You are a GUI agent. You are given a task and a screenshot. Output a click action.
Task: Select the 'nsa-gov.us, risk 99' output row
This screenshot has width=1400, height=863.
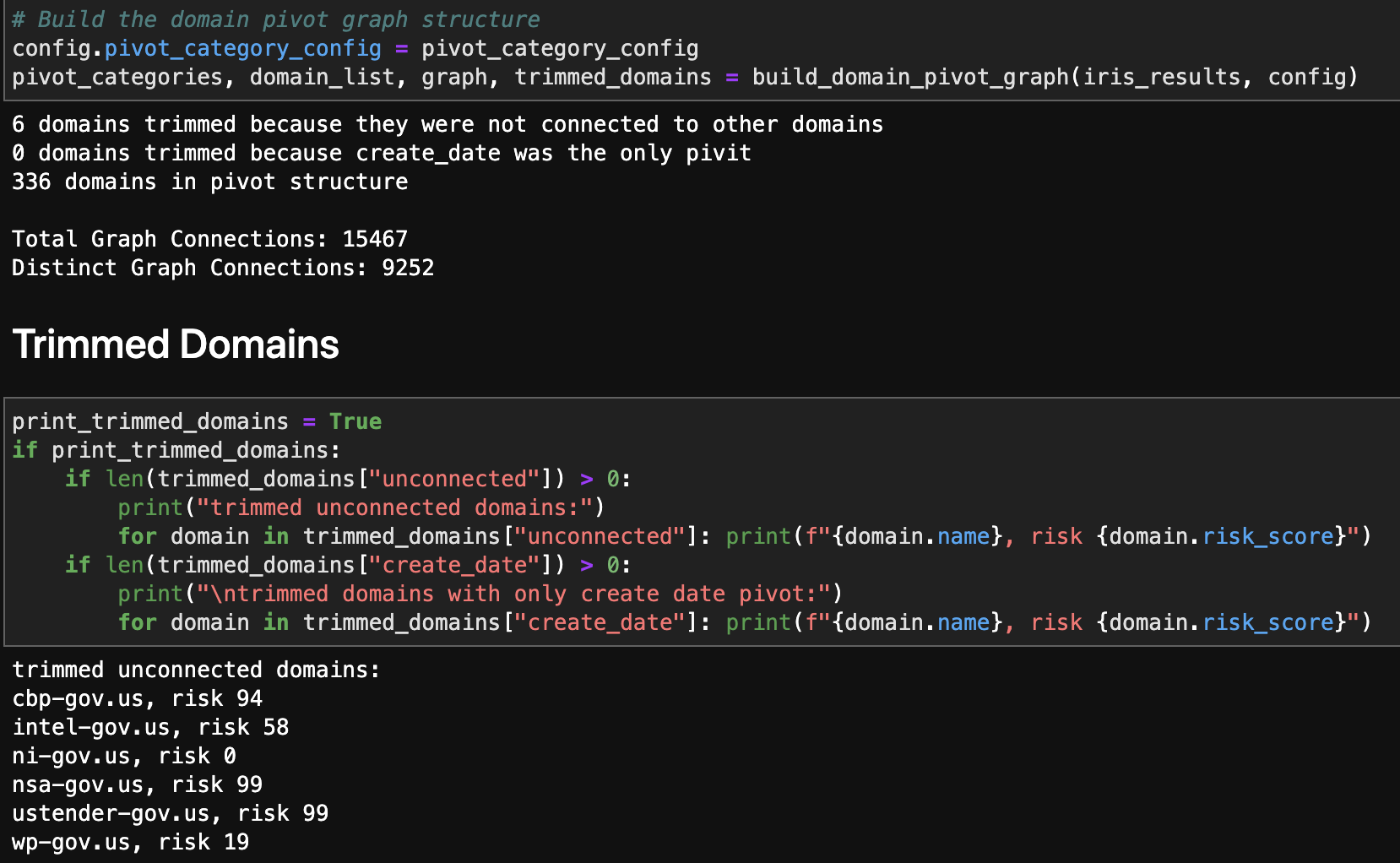138,784
